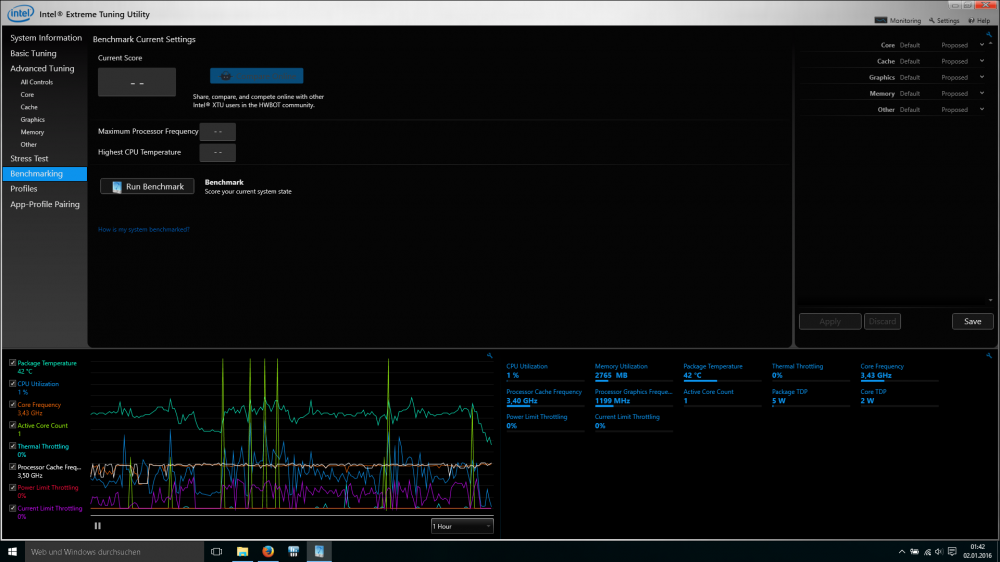Open Settings with the wrench icon

[x=929, y=20]
